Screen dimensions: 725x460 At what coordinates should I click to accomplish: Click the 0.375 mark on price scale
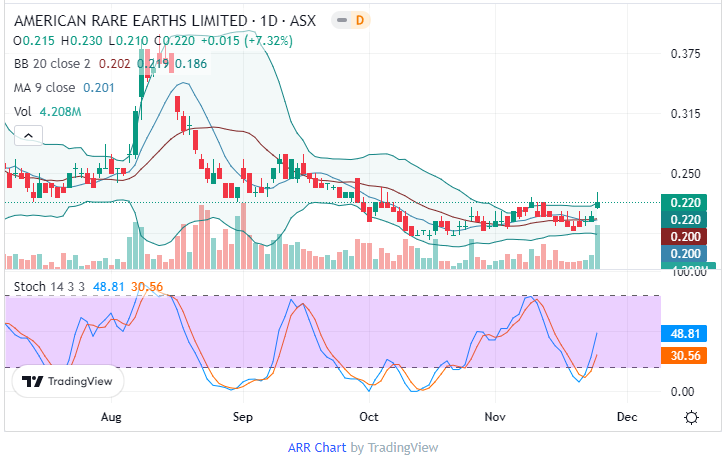683,54
